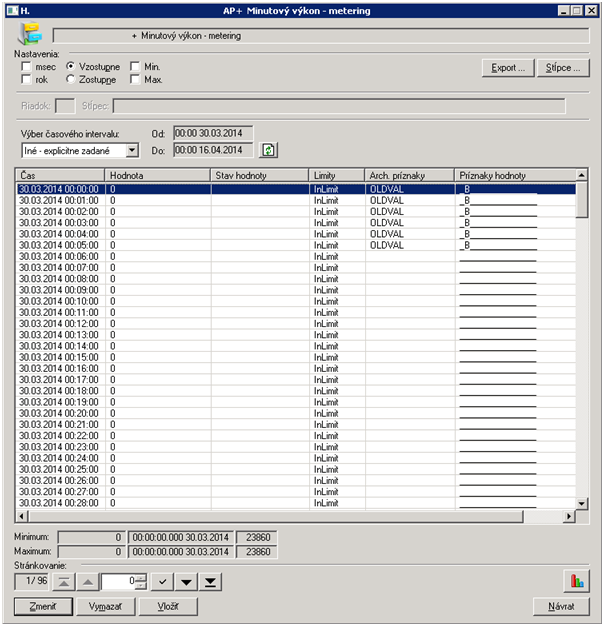
Task: Open the time interval selection dropdown
Action: tap(132, 150)
